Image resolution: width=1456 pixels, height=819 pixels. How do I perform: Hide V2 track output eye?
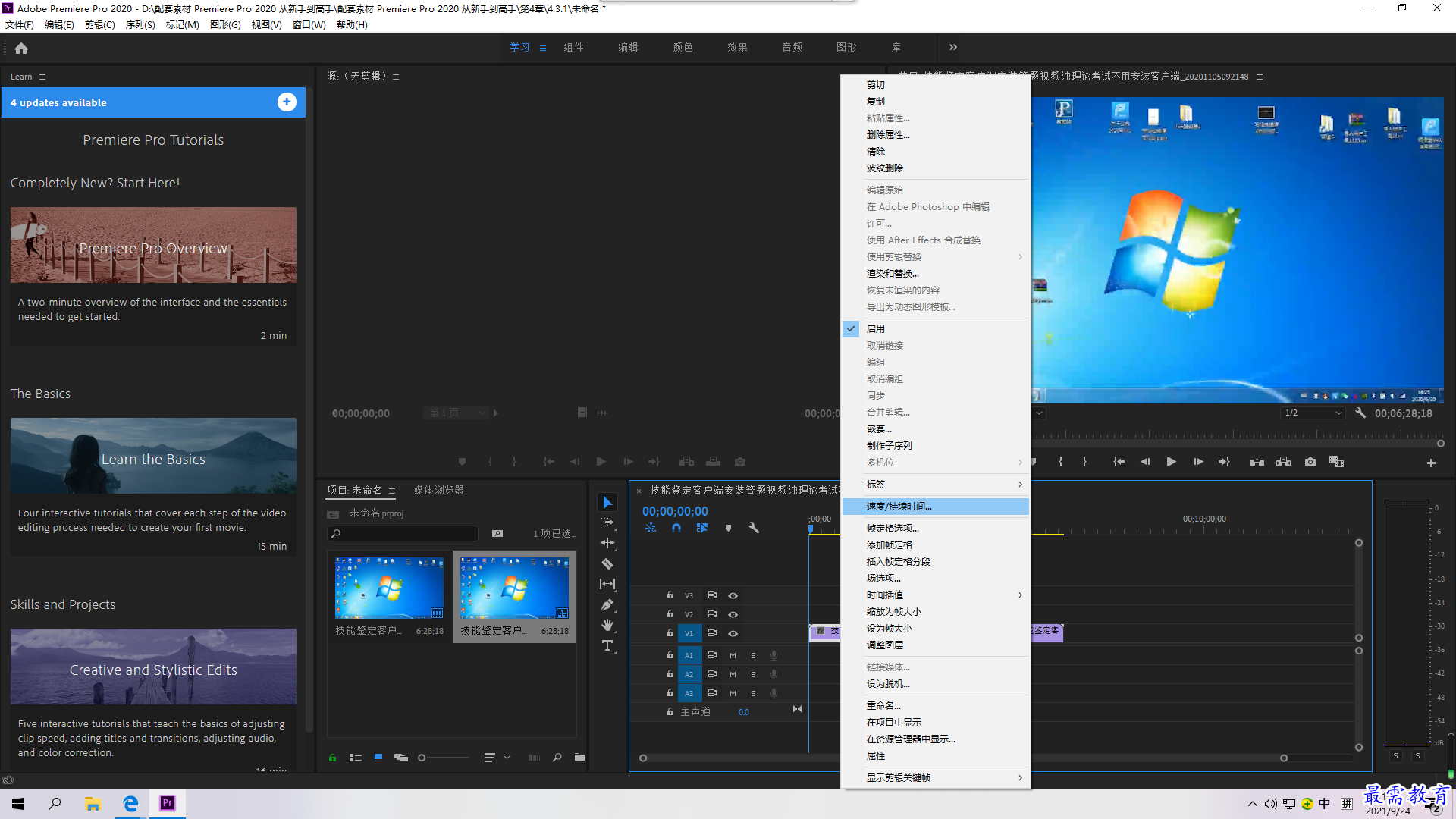(x=733, y=614)
